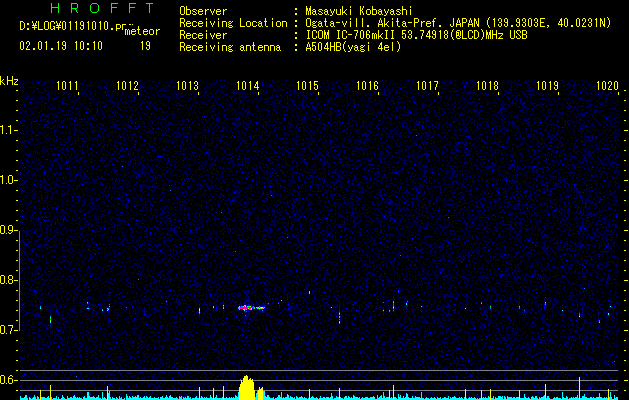Click the 'Receiving Location' label
This screenshot has height=400, width=629.
(233, 23)
